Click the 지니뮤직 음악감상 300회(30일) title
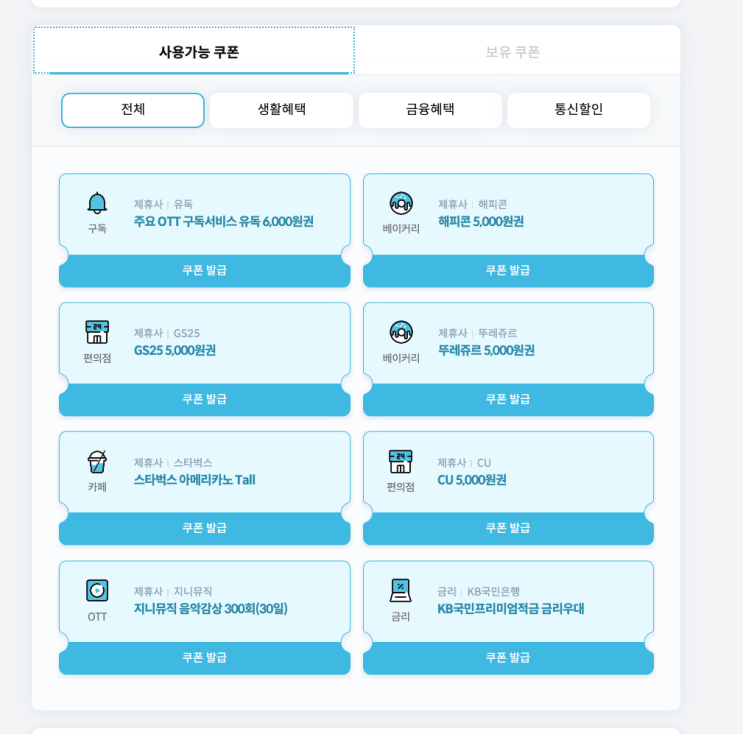 (x=211, y=608)
